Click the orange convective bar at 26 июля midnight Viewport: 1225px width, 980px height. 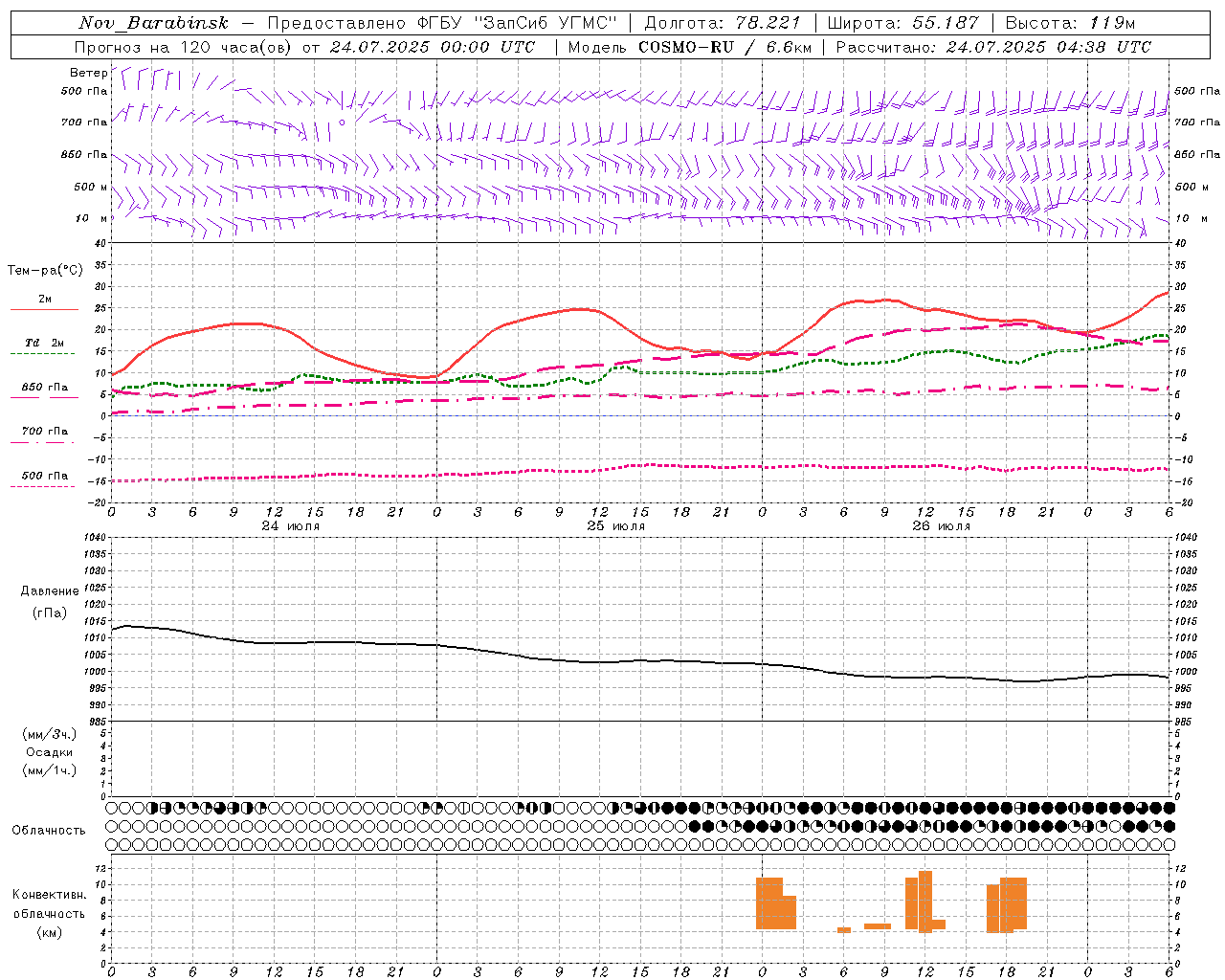point(769,903)
